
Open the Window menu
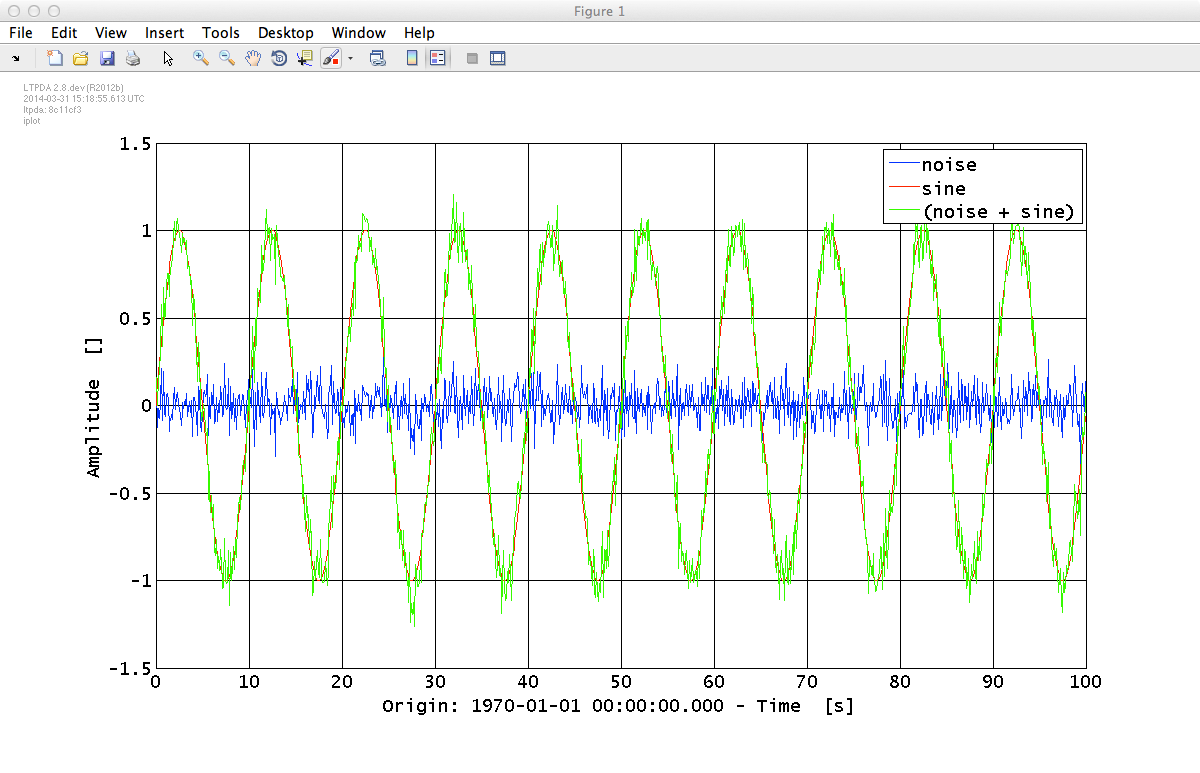[x=358, y=33]
